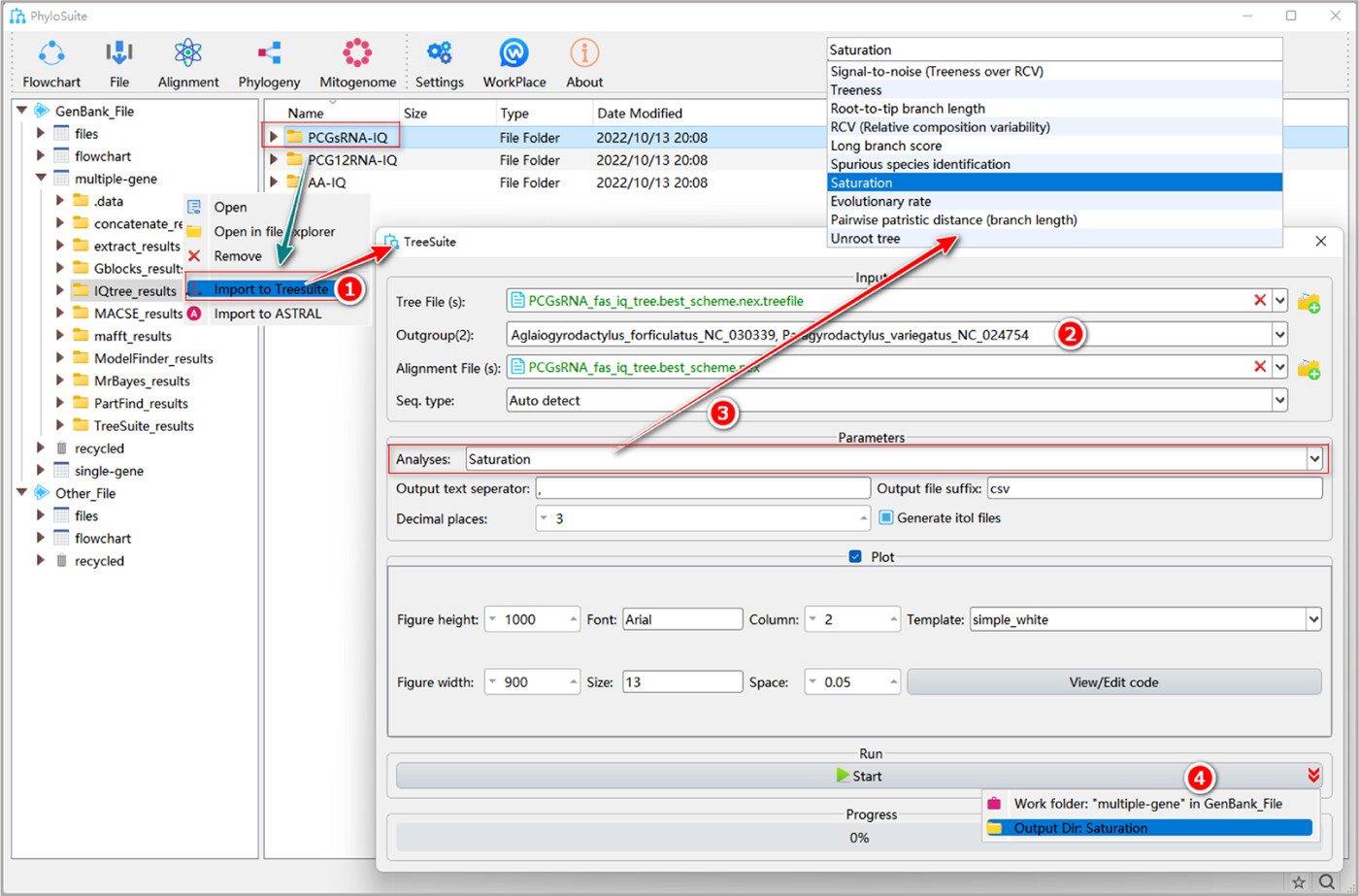Click the red double-arrow next to Start
This screenshot has width=1359, height=896.
1313,775
